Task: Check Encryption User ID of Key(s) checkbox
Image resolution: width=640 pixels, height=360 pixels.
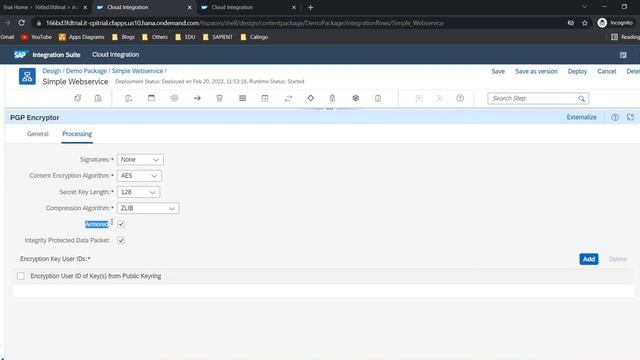Action: (x=21, y=276)
